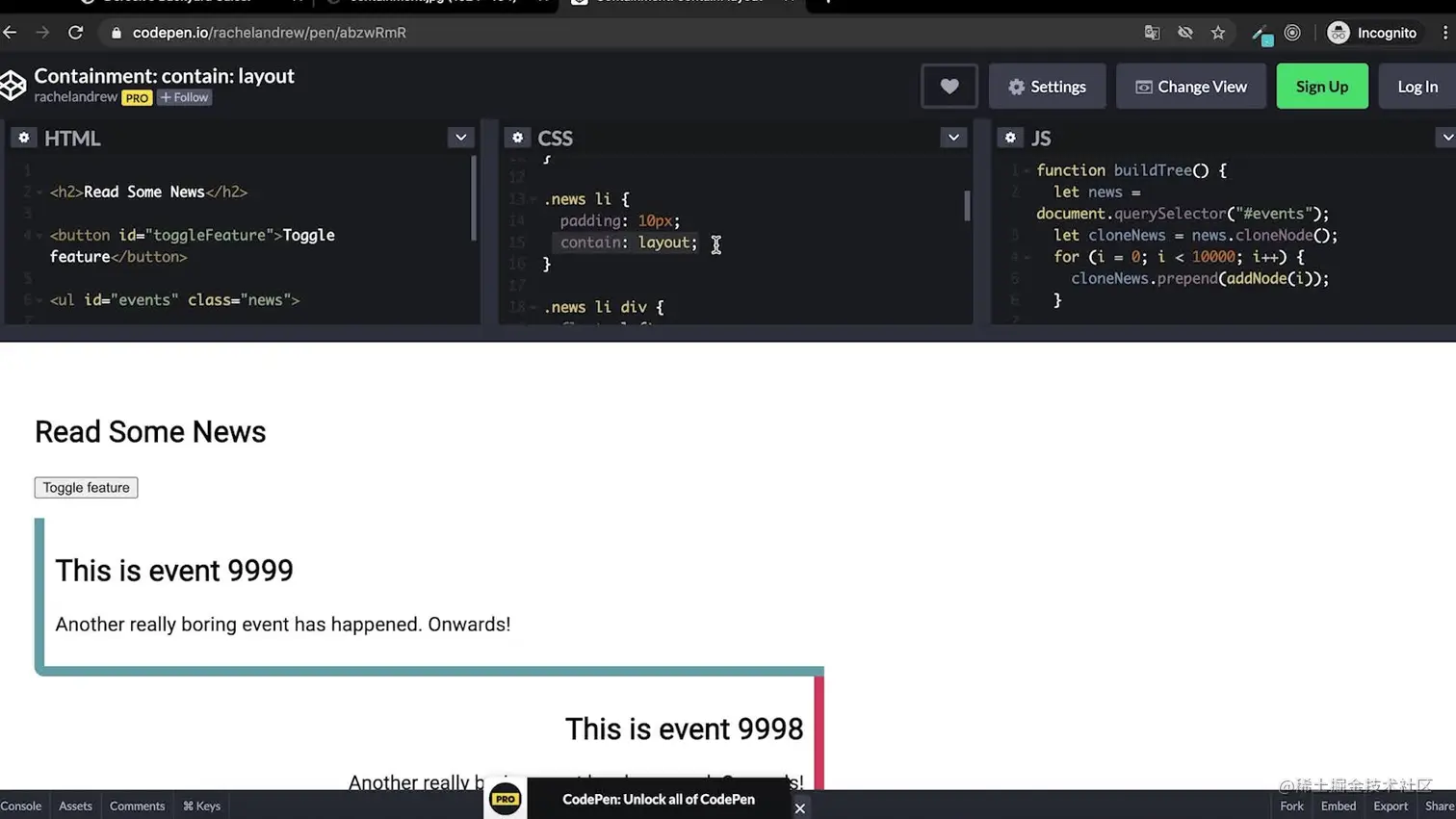Click the browser forward arrow
The image size is (1456, 819).
(42, 33)
